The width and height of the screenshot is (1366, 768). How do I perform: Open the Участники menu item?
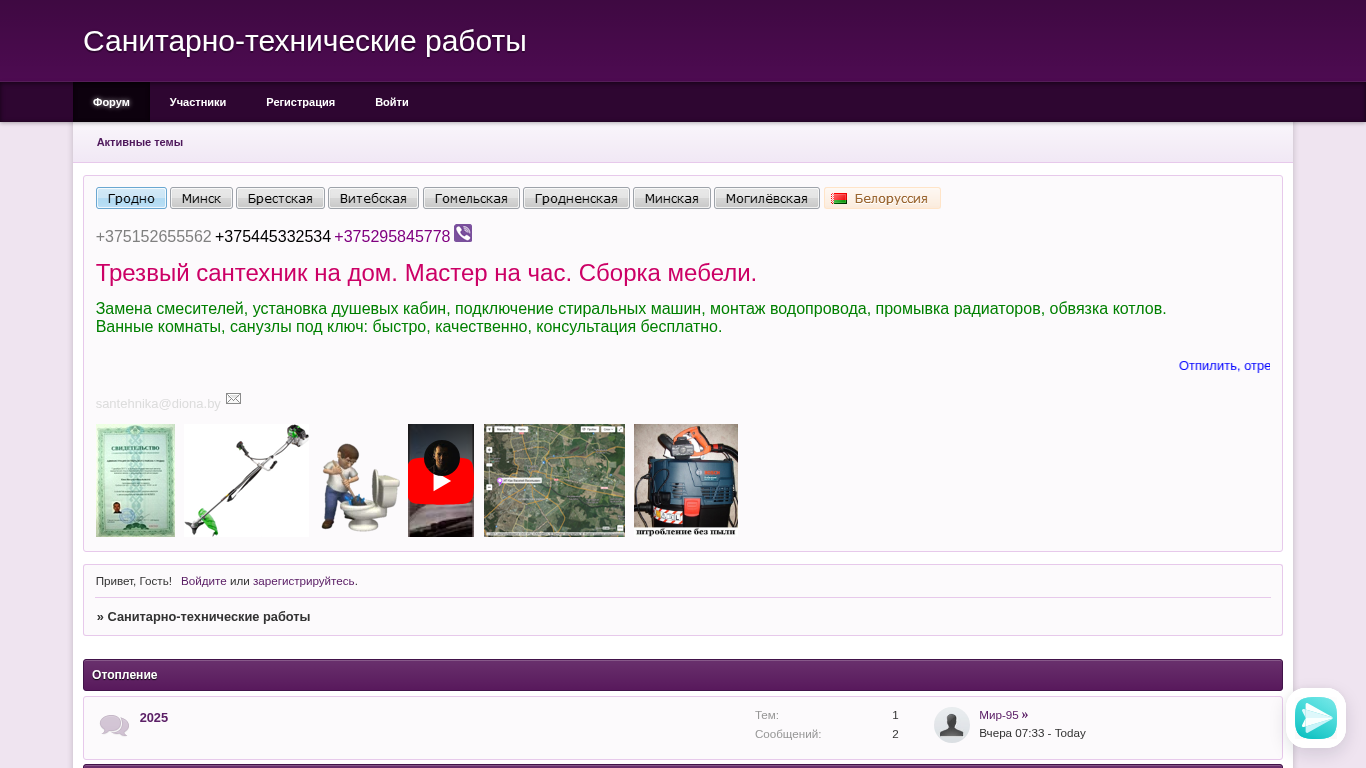198,102
